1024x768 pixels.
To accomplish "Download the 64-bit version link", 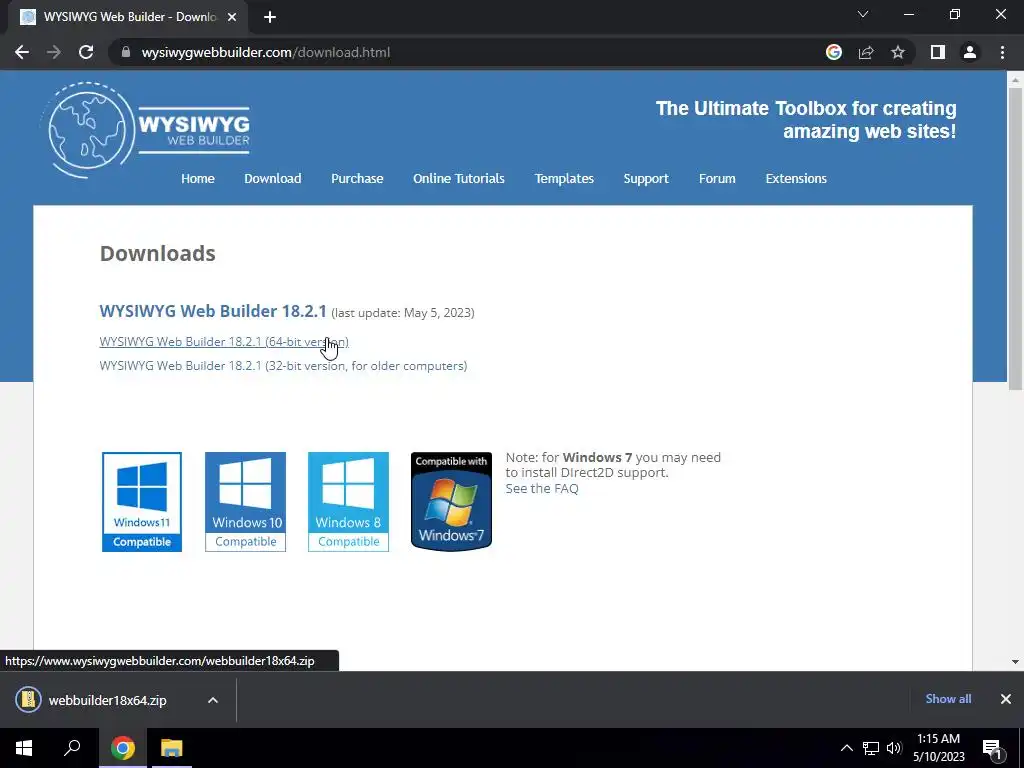I will (x=224, y=342).
